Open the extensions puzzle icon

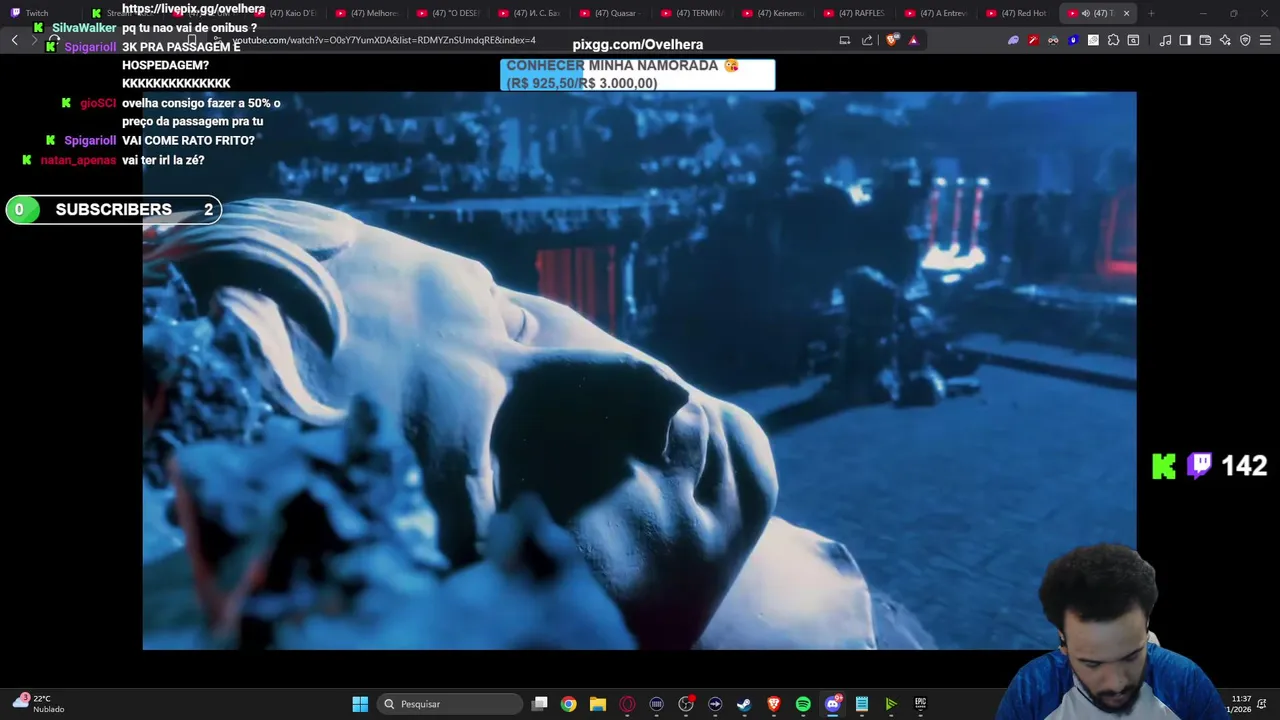(x=1113, y=40)
